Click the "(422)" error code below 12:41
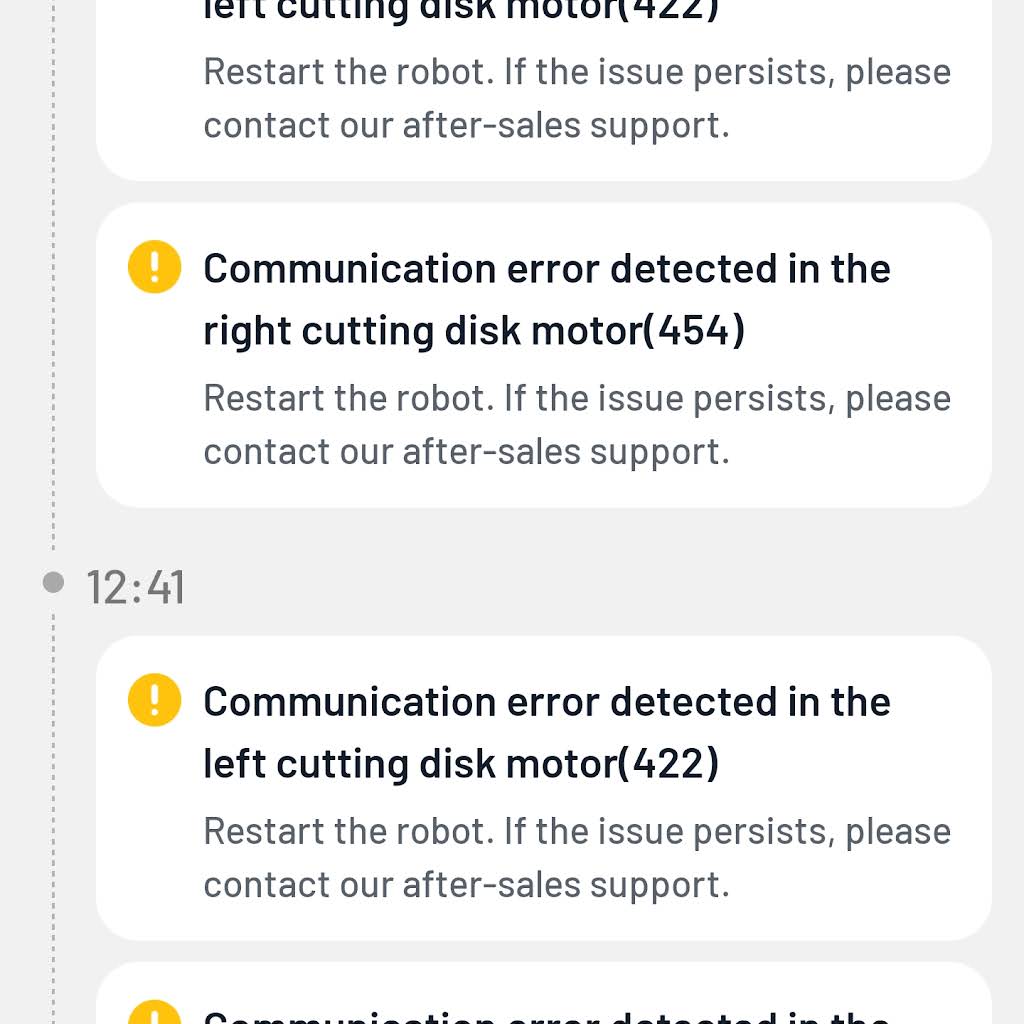The width and height of the screenshot is (1024, 1024). click(x=668, y=763)
